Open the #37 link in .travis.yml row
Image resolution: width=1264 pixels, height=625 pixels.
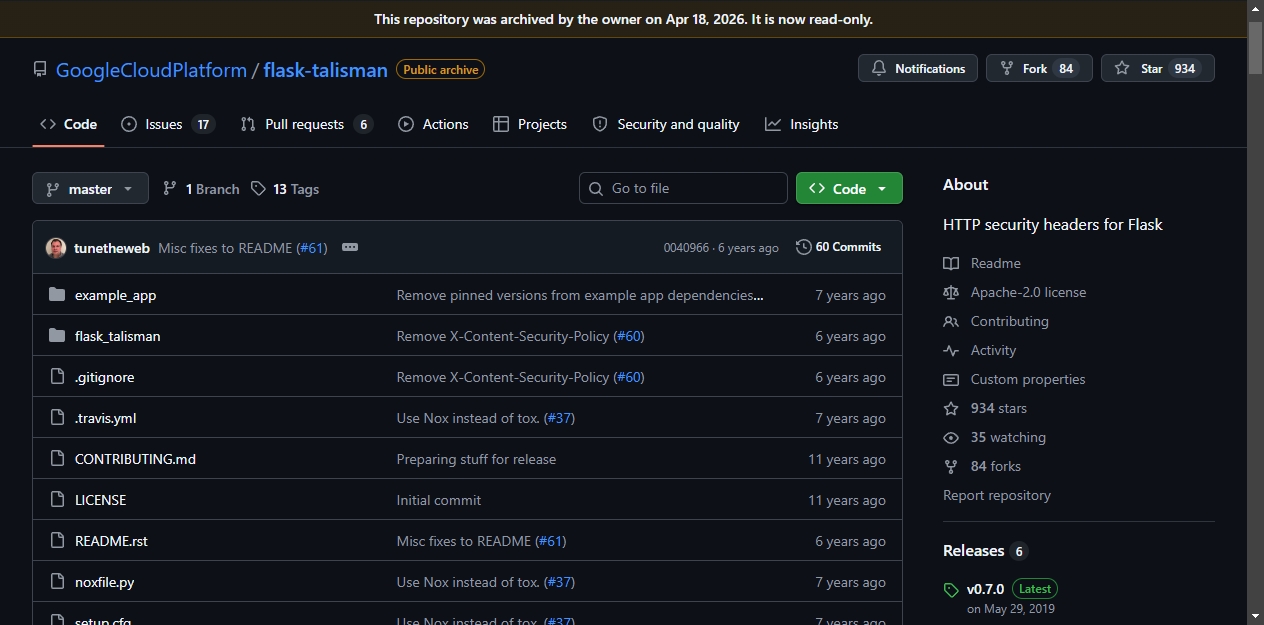click(560, 418)
